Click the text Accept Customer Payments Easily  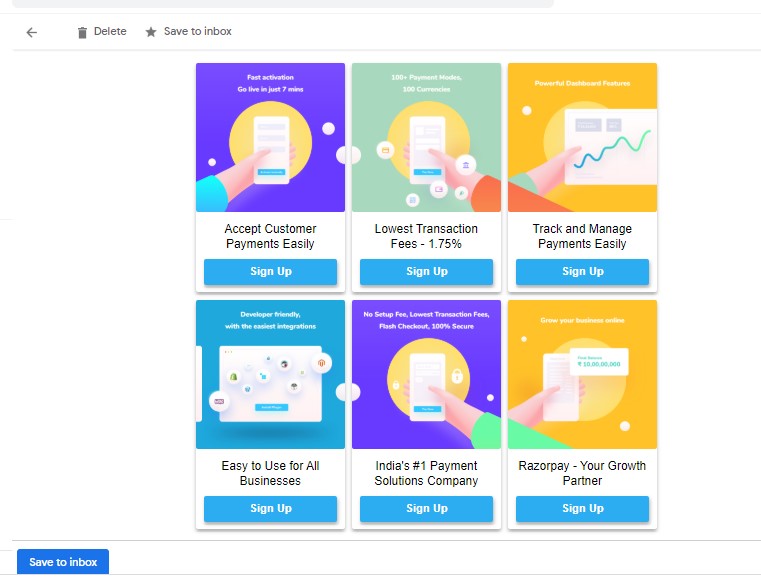tap(270, 236)
